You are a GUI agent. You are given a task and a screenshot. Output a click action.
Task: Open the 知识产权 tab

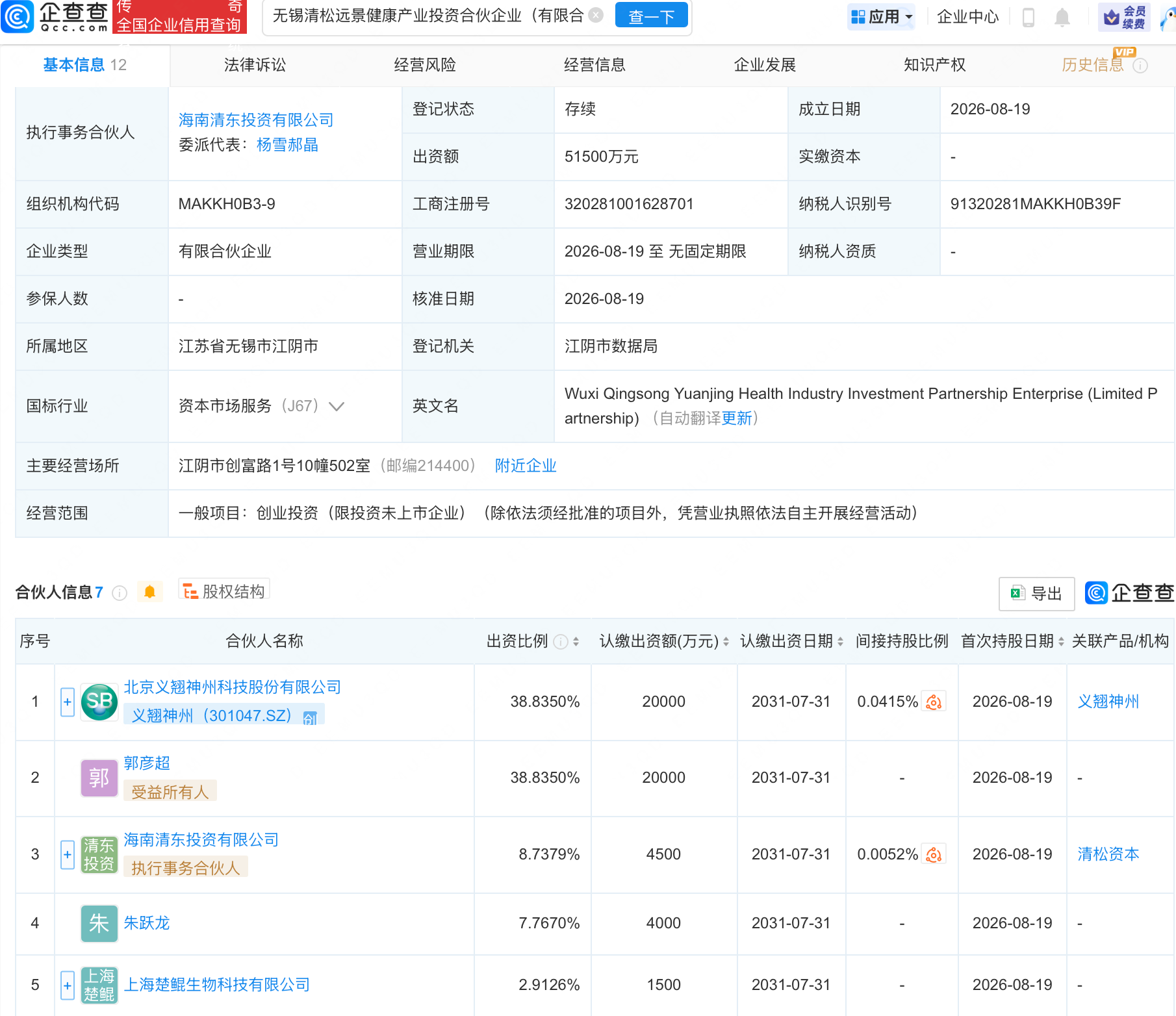(935, 65)
